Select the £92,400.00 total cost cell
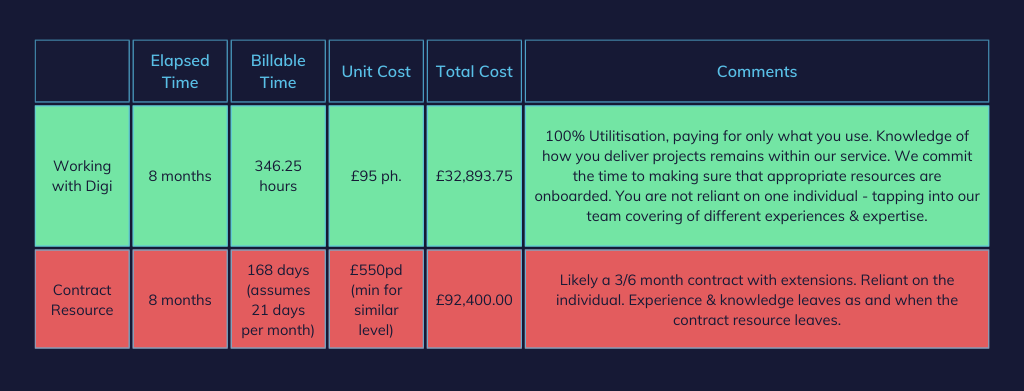The height and width of the screenshot is (391, 1024). [474, 299]
